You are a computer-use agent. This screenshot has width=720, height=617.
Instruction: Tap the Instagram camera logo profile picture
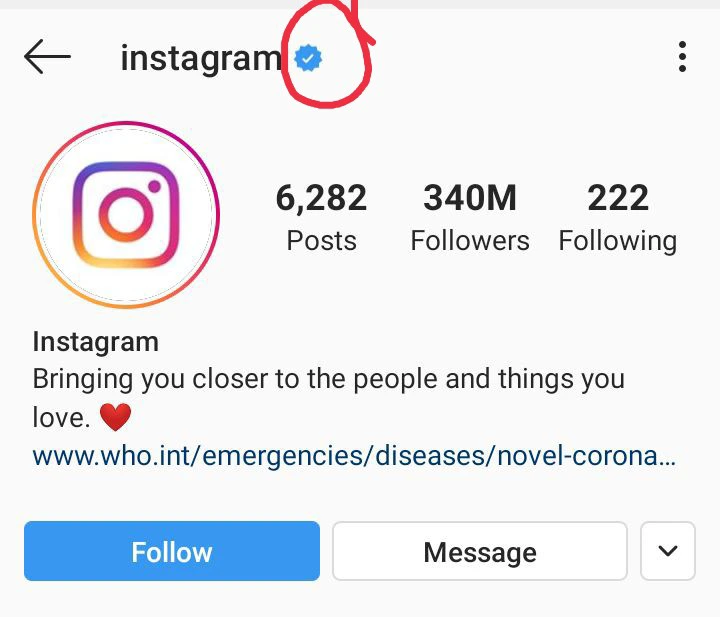coord(126,214)
